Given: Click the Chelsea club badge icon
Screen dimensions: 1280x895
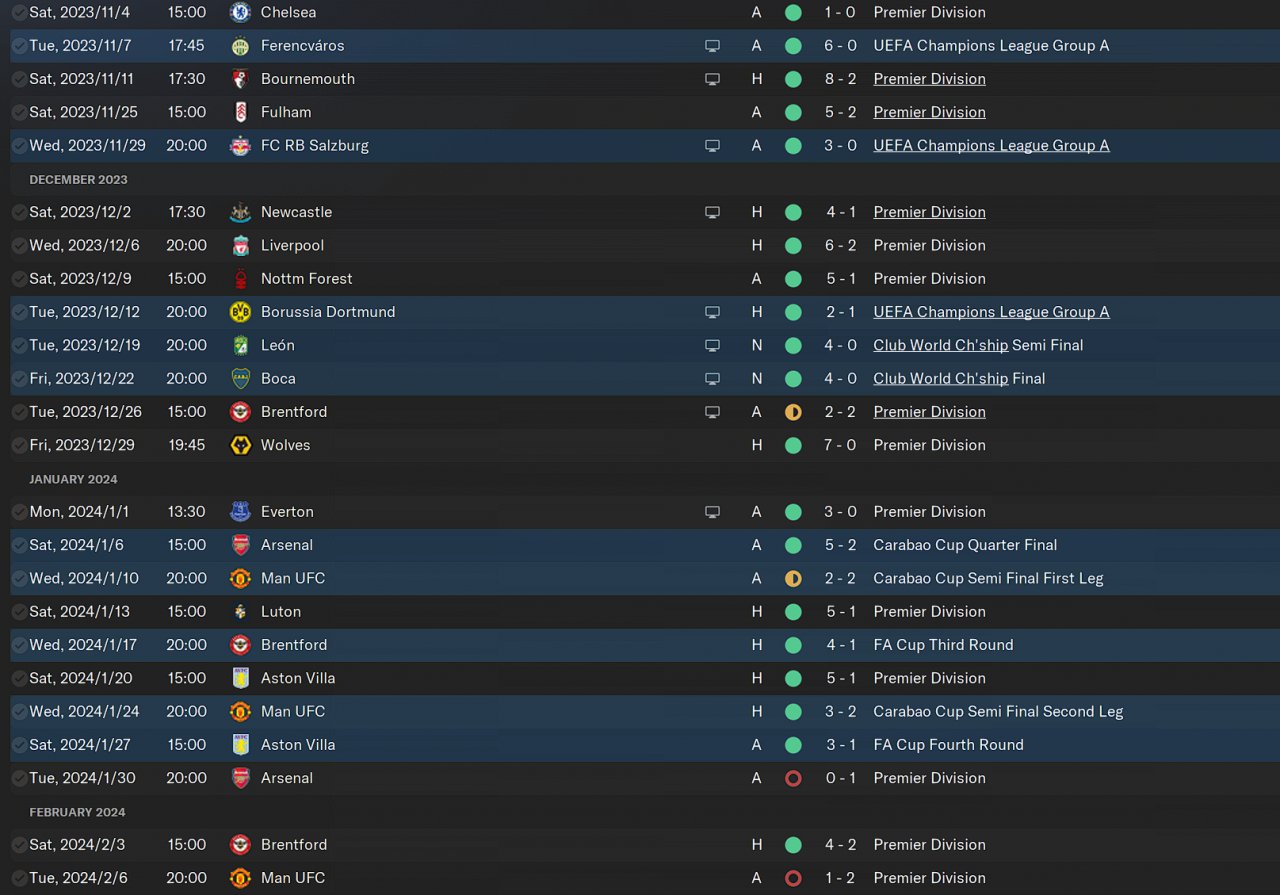Looking at the screenshot, I should point(240,12).
